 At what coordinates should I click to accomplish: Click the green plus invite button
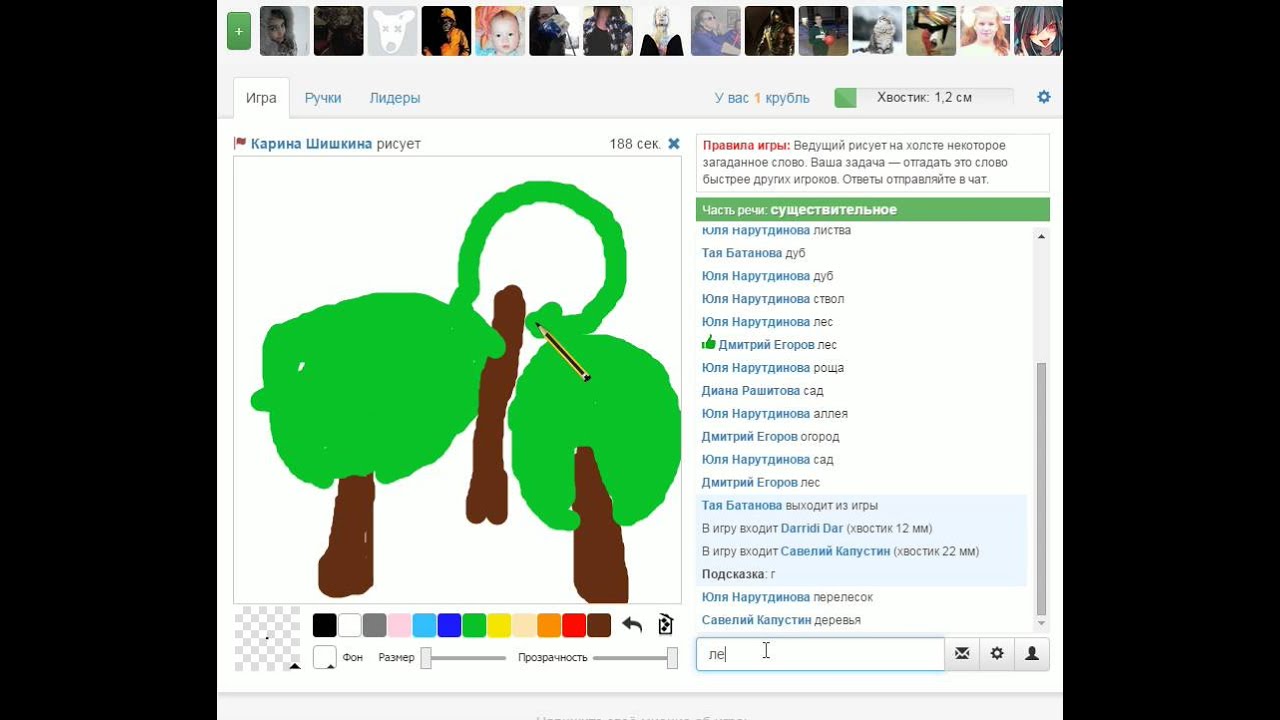pos(239,31)
